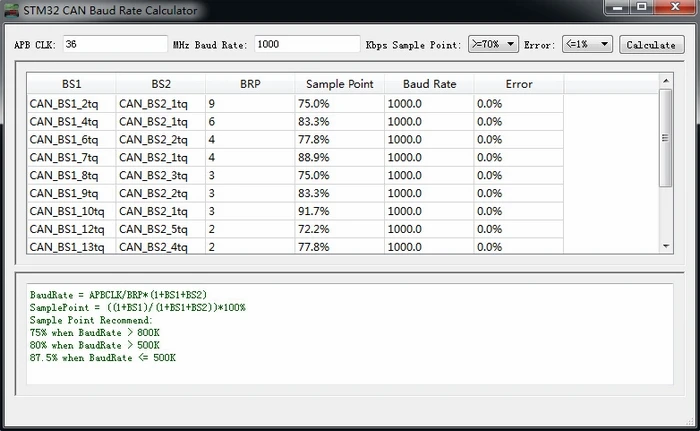Select the CAN_BS1_6tq row cell
The width and height of the screenshot is (700, 431).
71,139
